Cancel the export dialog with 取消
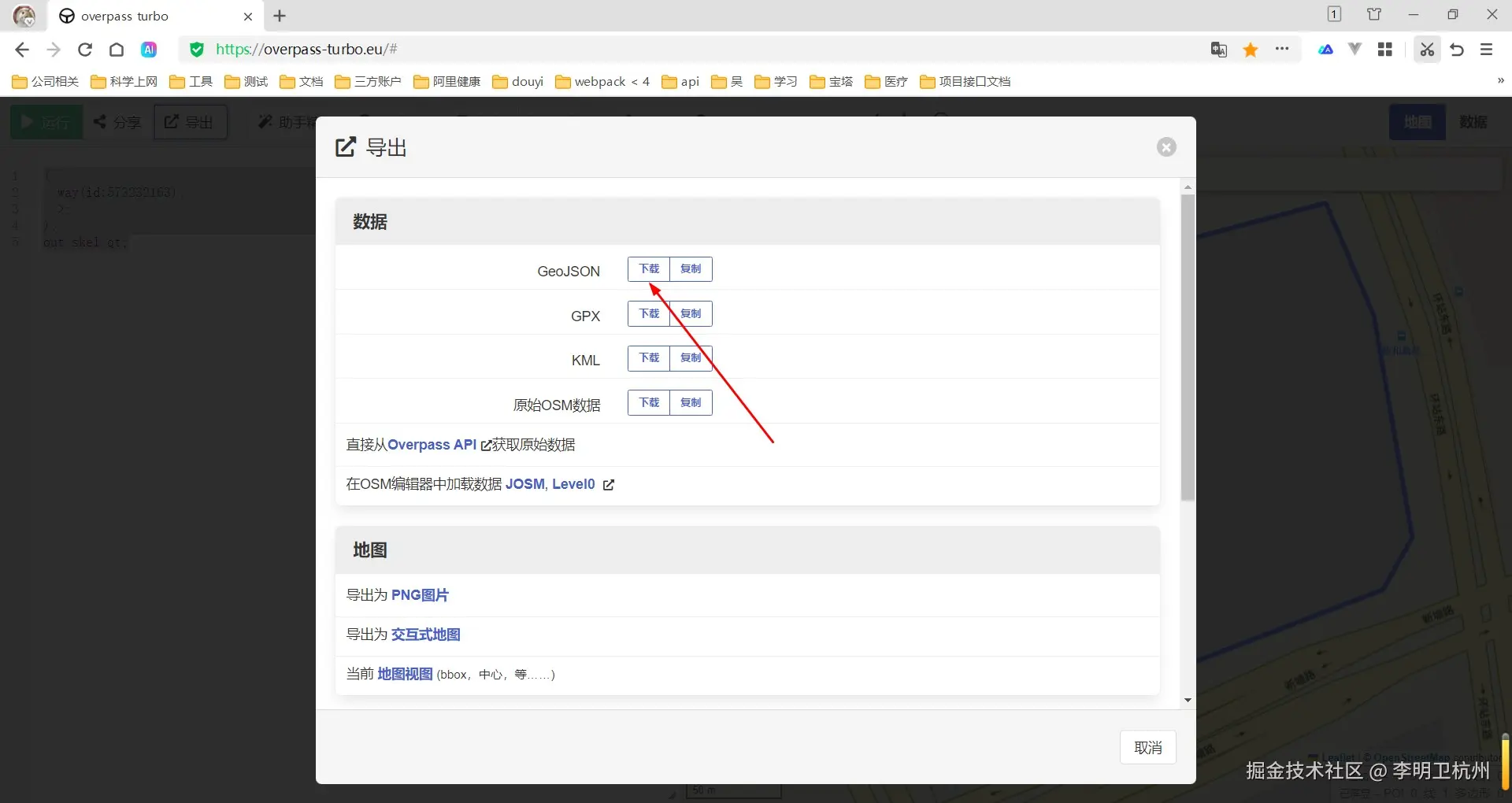This screenshot has height=803, width=1512. pos(1148,748)
